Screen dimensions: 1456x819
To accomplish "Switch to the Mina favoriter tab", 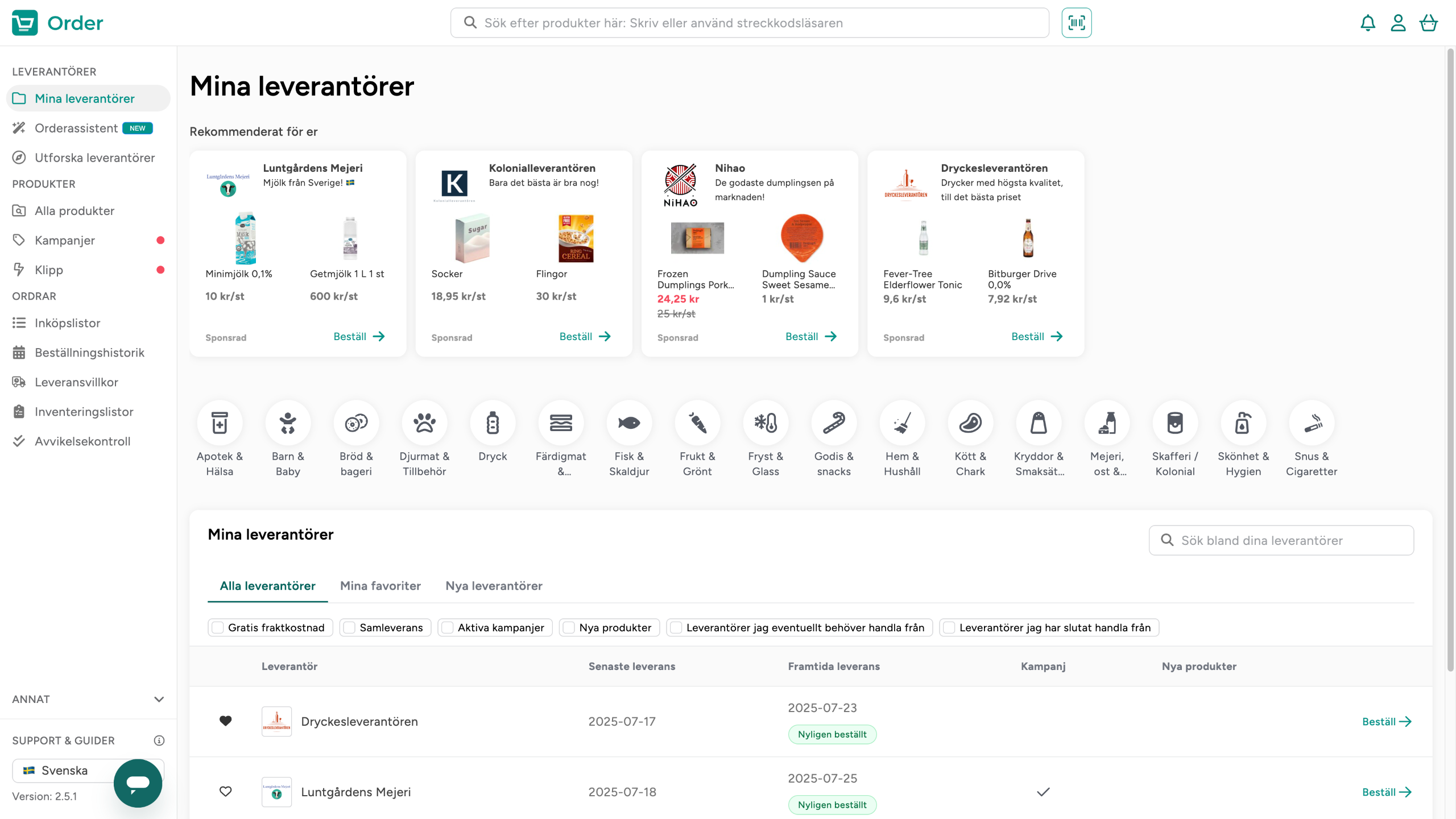I will (x=380, y=586).
